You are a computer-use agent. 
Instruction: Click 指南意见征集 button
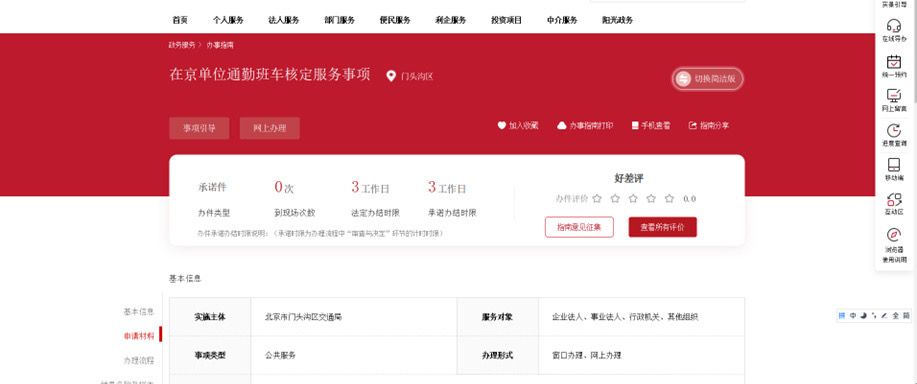click(x=579, y=227)
